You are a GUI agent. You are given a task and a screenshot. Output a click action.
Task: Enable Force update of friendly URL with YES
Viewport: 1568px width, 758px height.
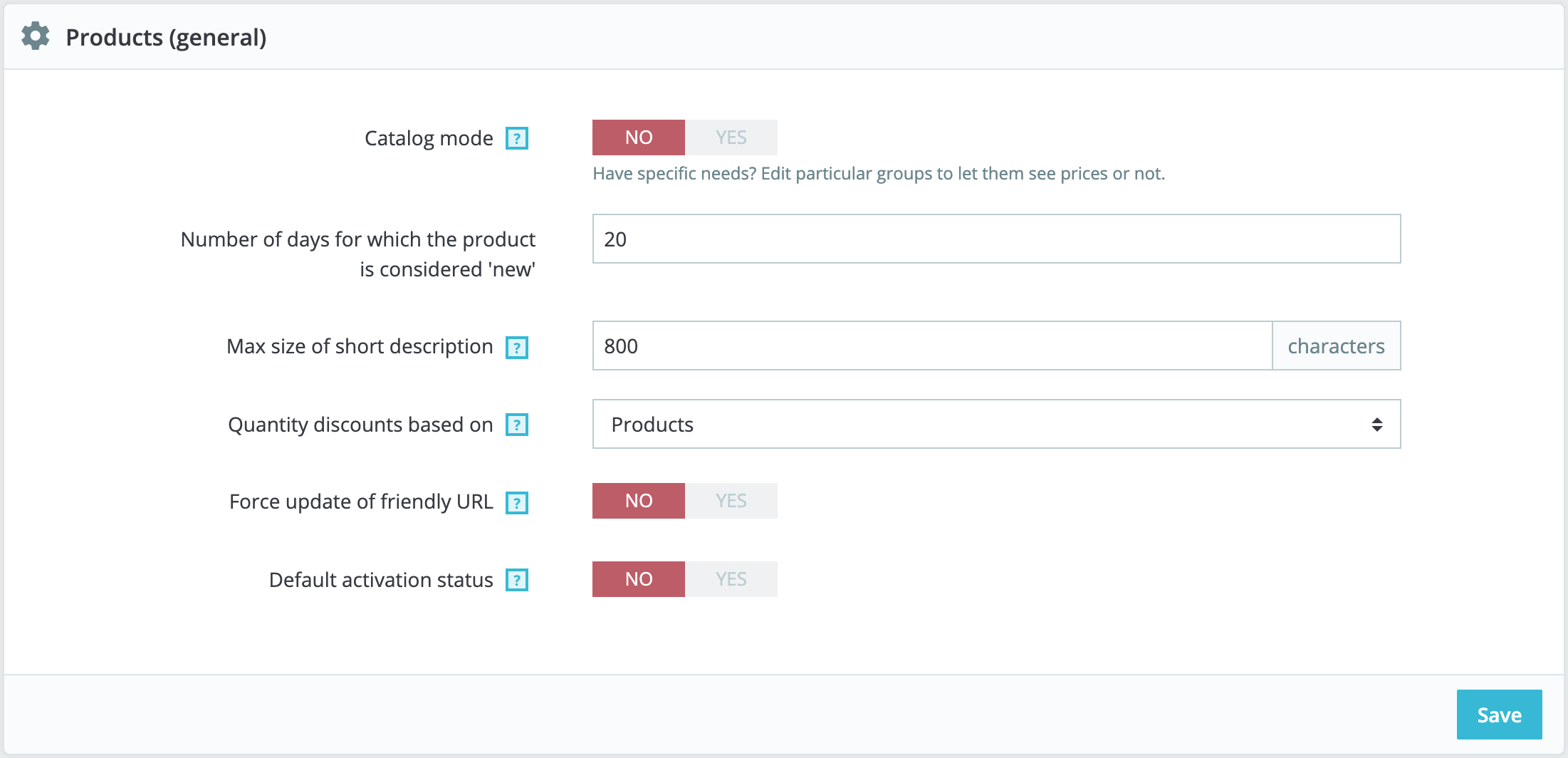(x=731, y=501)
